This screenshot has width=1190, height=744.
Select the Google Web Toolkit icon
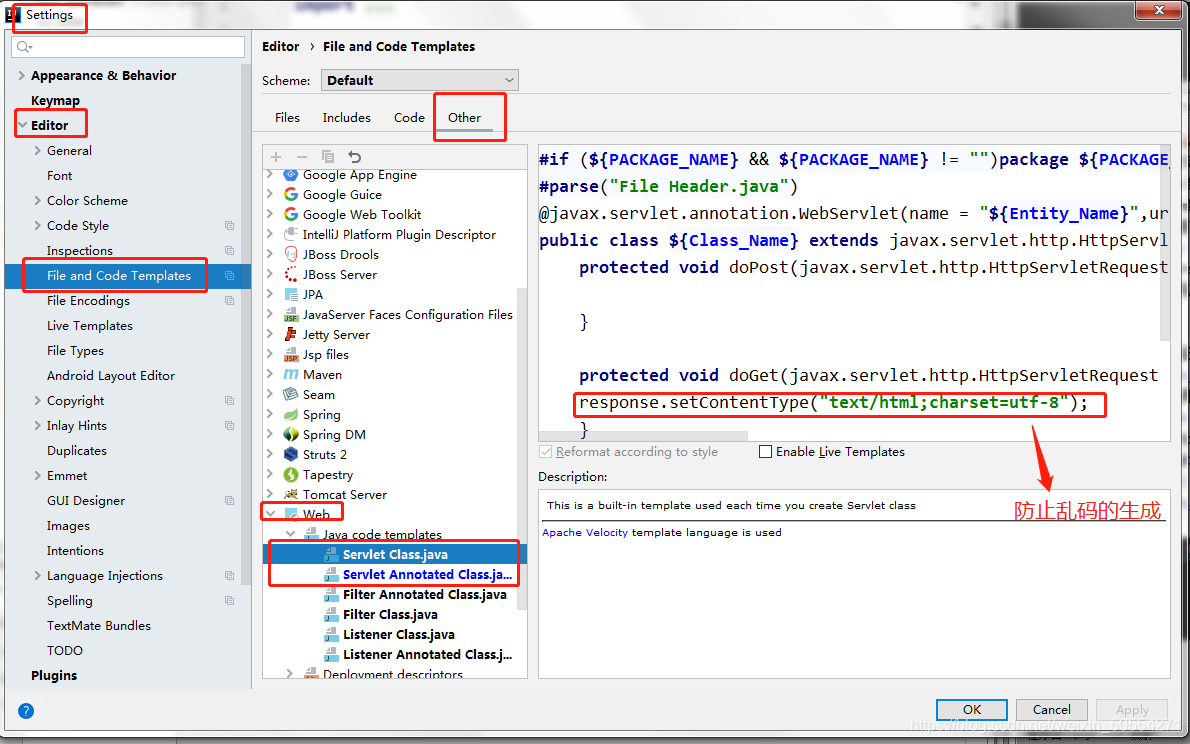(291, 214)
